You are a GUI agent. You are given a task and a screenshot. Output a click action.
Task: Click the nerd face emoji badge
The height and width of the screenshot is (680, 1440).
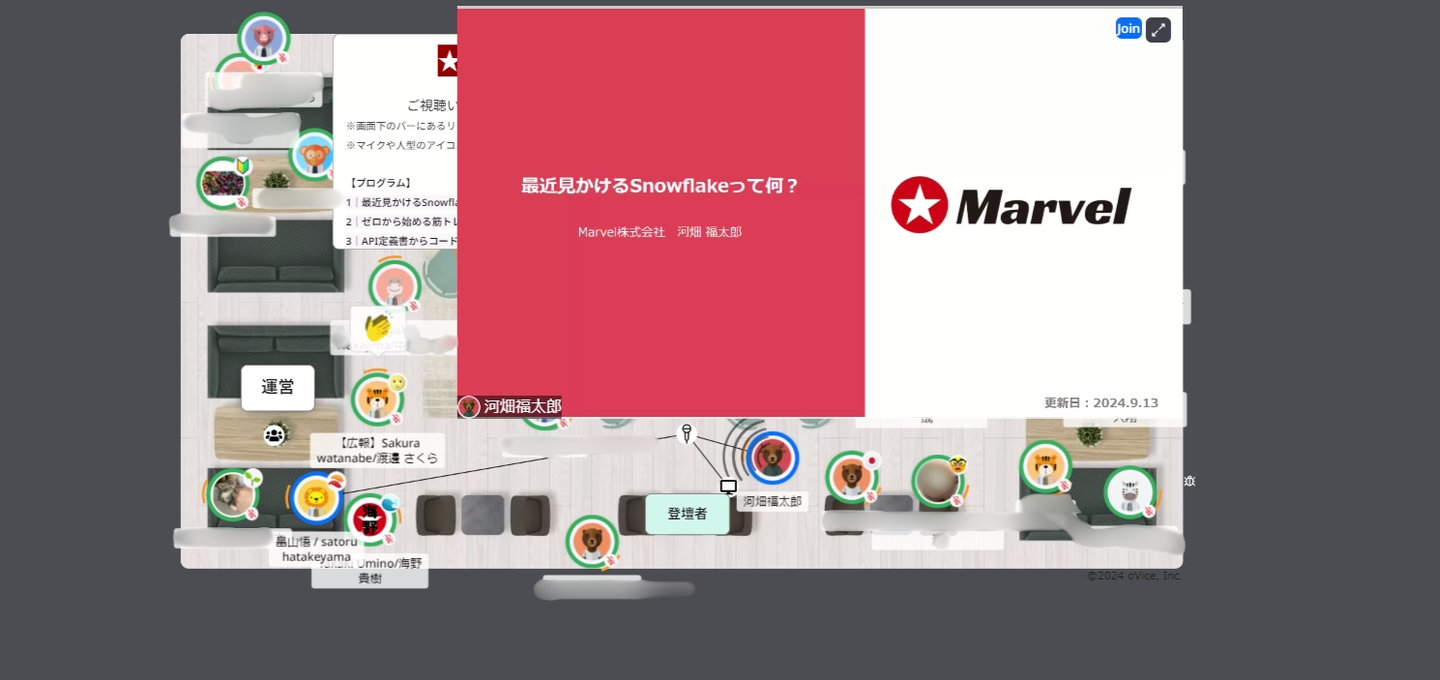pos(957,465)
